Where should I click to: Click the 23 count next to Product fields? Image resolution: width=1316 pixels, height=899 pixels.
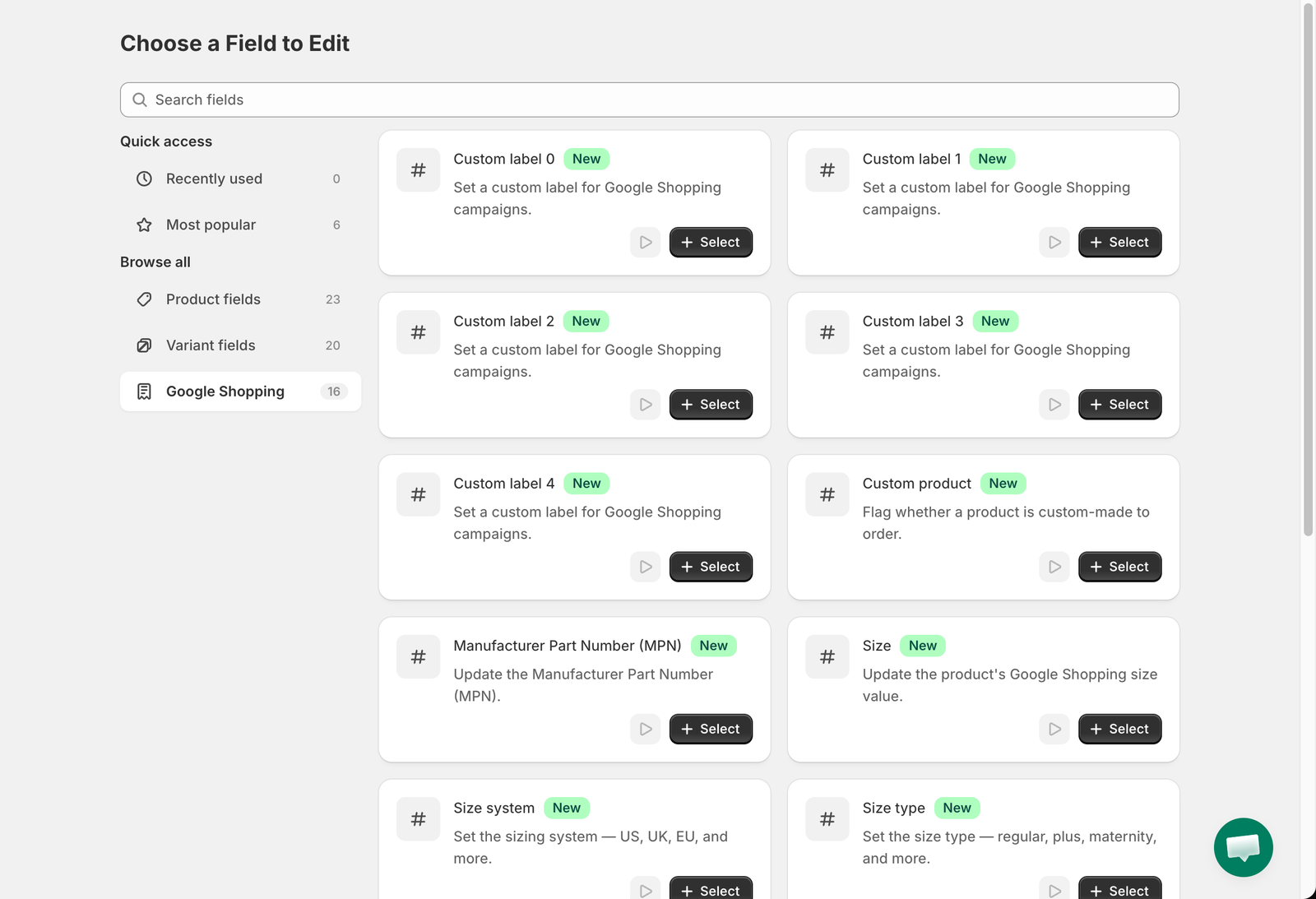(333, 299)
